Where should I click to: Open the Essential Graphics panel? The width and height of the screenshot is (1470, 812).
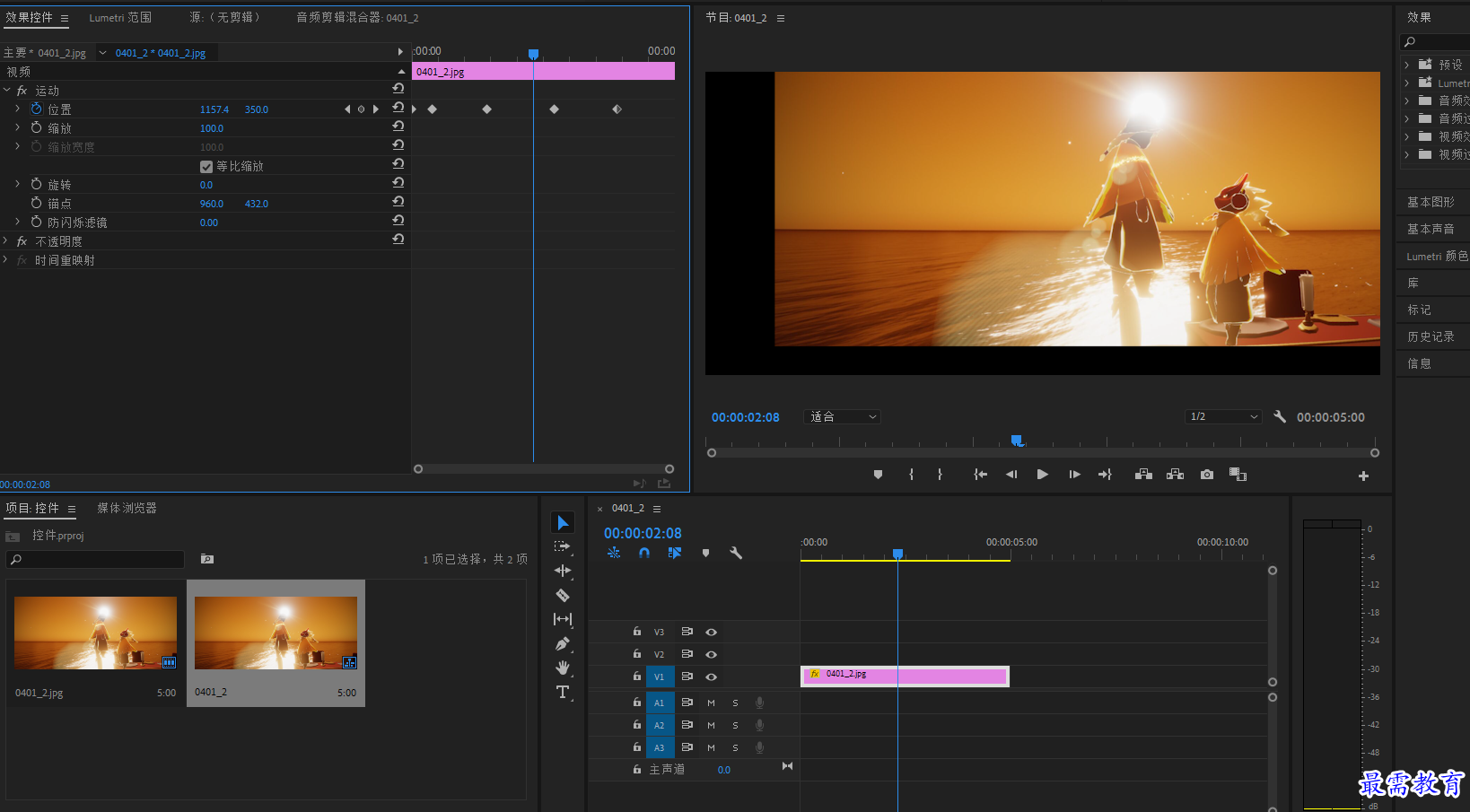[x=1431, y=202]
